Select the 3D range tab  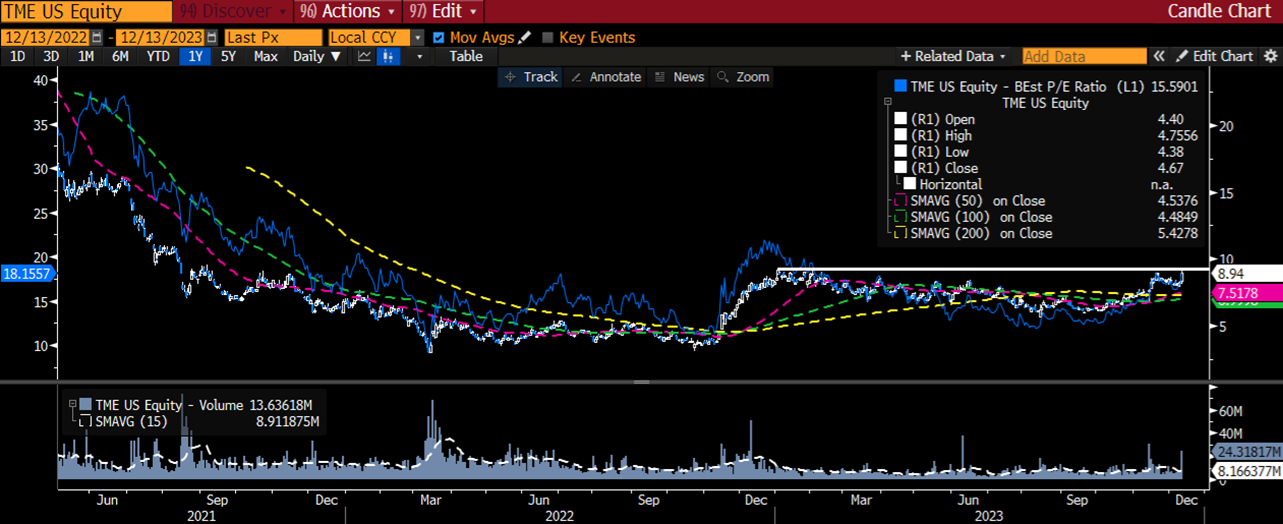click(x=51, y=56)
